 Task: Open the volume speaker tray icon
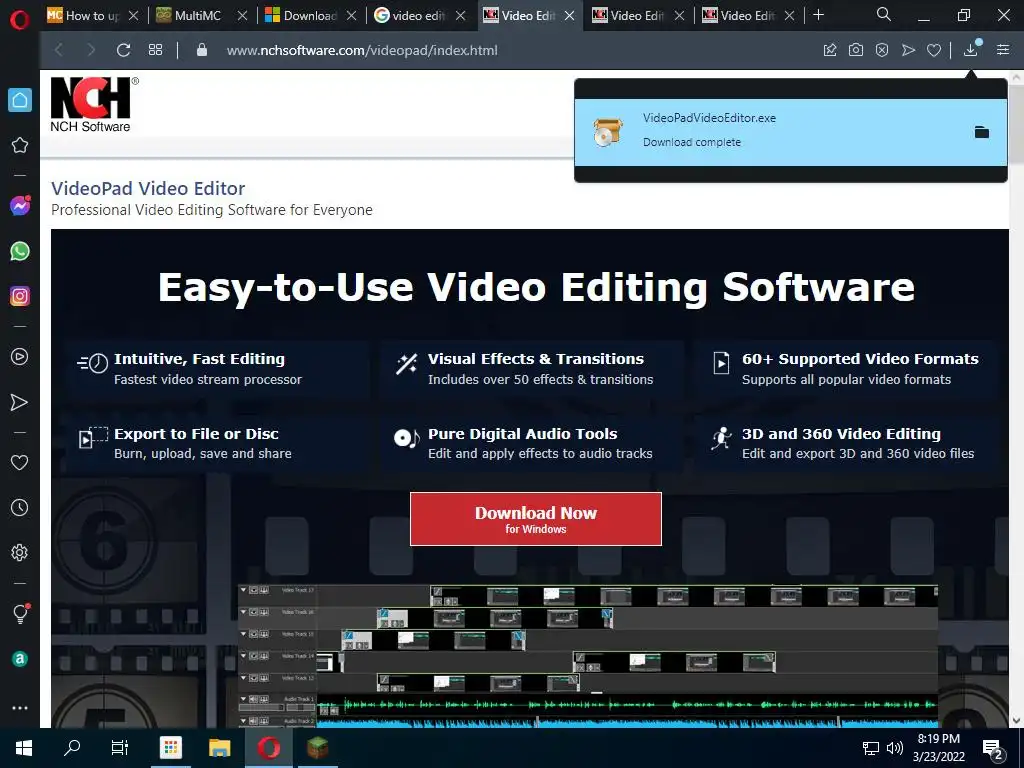[895, 748]
